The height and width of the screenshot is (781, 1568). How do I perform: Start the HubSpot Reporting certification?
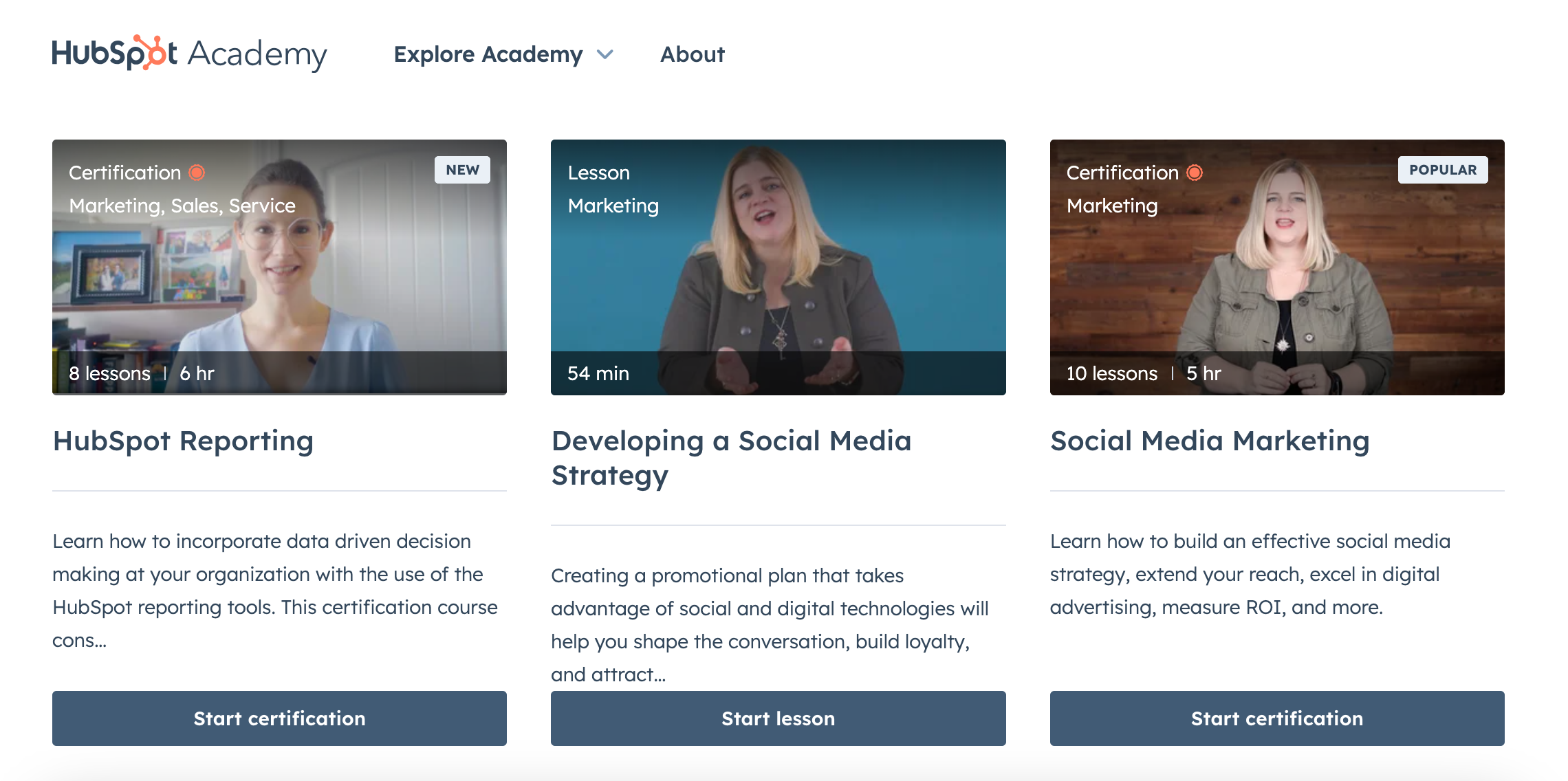tap(279, 718)
